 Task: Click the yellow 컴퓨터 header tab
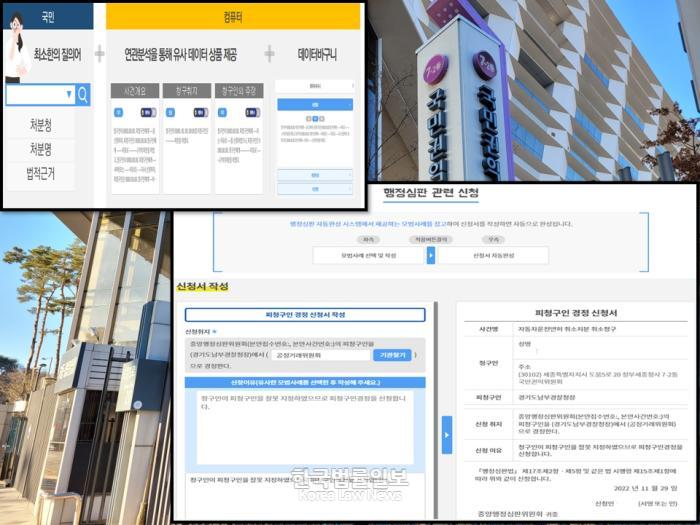tap(233, 17)
